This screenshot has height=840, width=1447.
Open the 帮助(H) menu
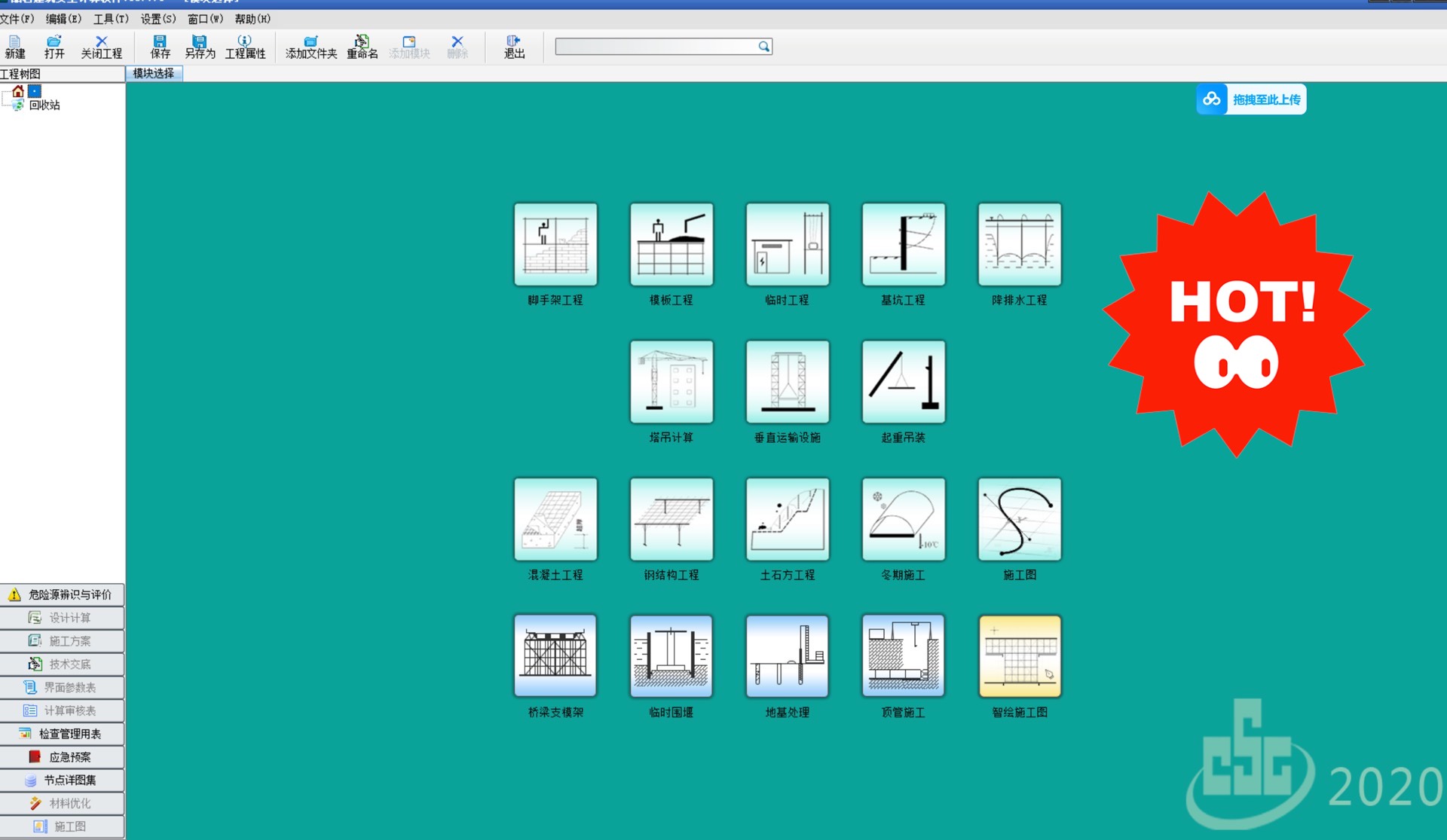click(x=252, y=19)
